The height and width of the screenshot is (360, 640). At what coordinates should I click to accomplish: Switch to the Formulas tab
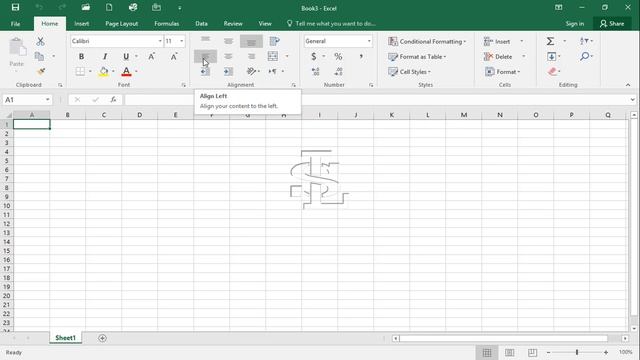(167, 24)
